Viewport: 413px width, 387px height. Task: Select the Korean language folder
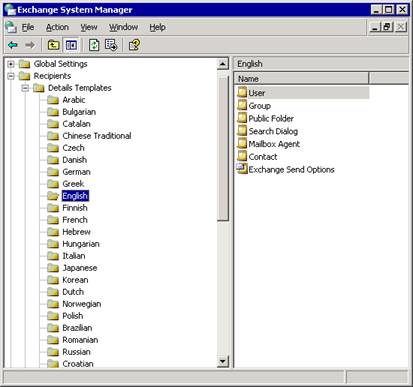[x=75, y=280]
